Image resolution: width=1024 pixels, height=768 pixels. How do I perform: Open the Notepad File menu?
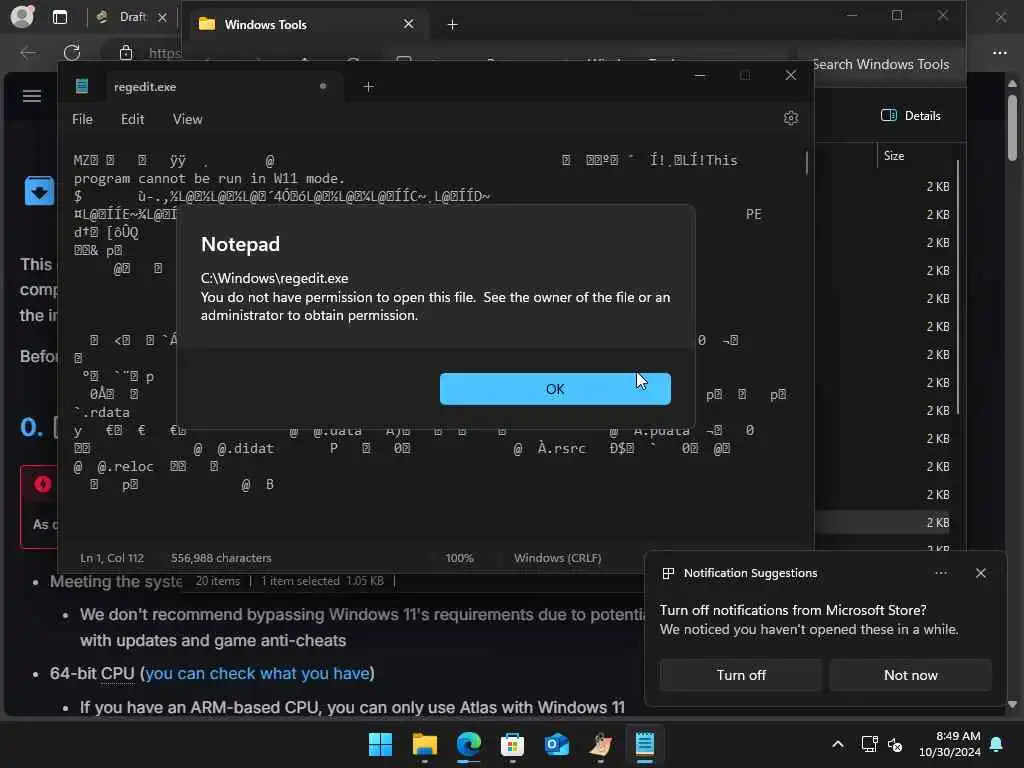tap(82, 120)
